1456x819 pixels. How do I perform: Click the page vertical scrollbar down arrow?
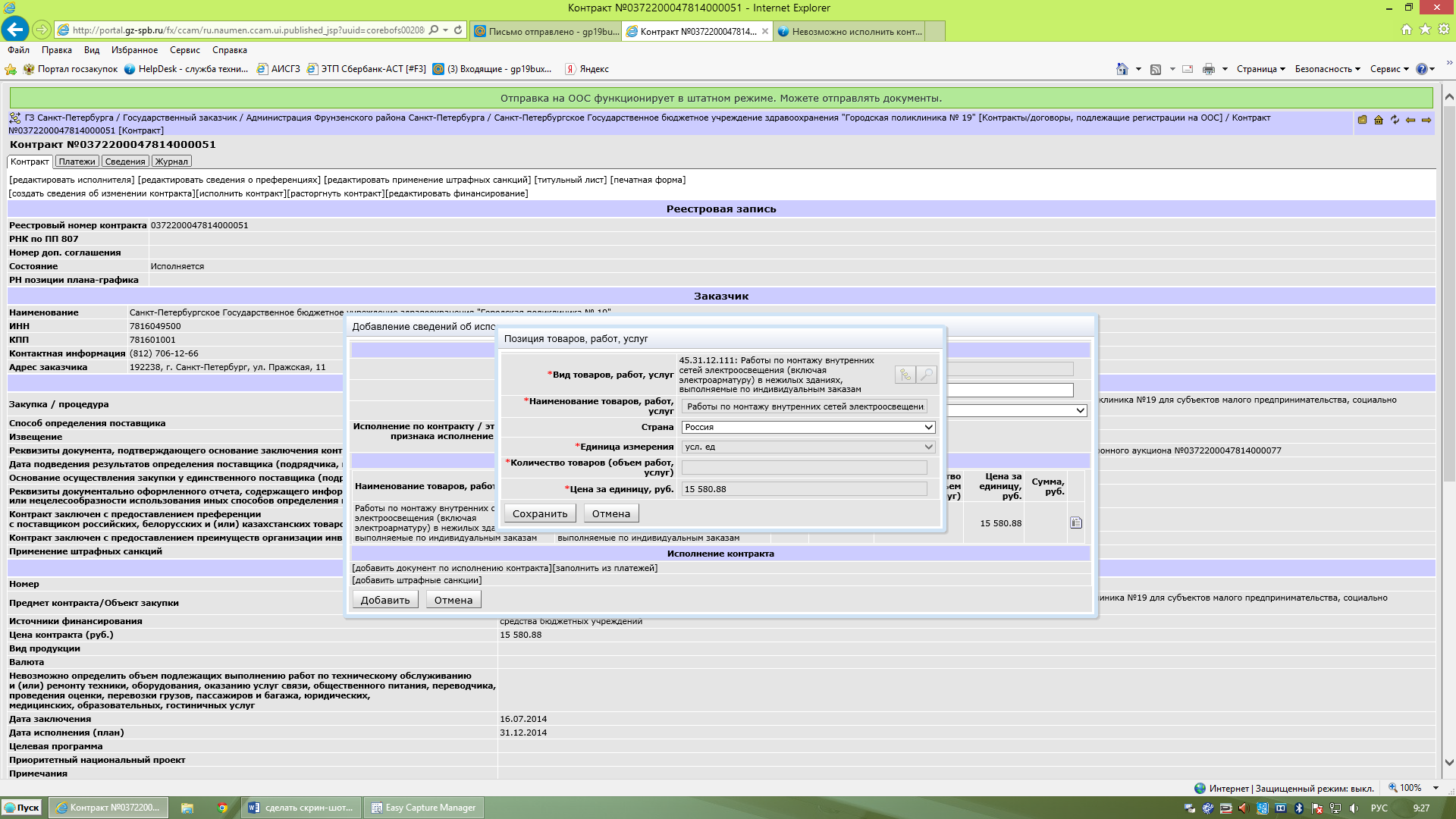pos(1449,762)
